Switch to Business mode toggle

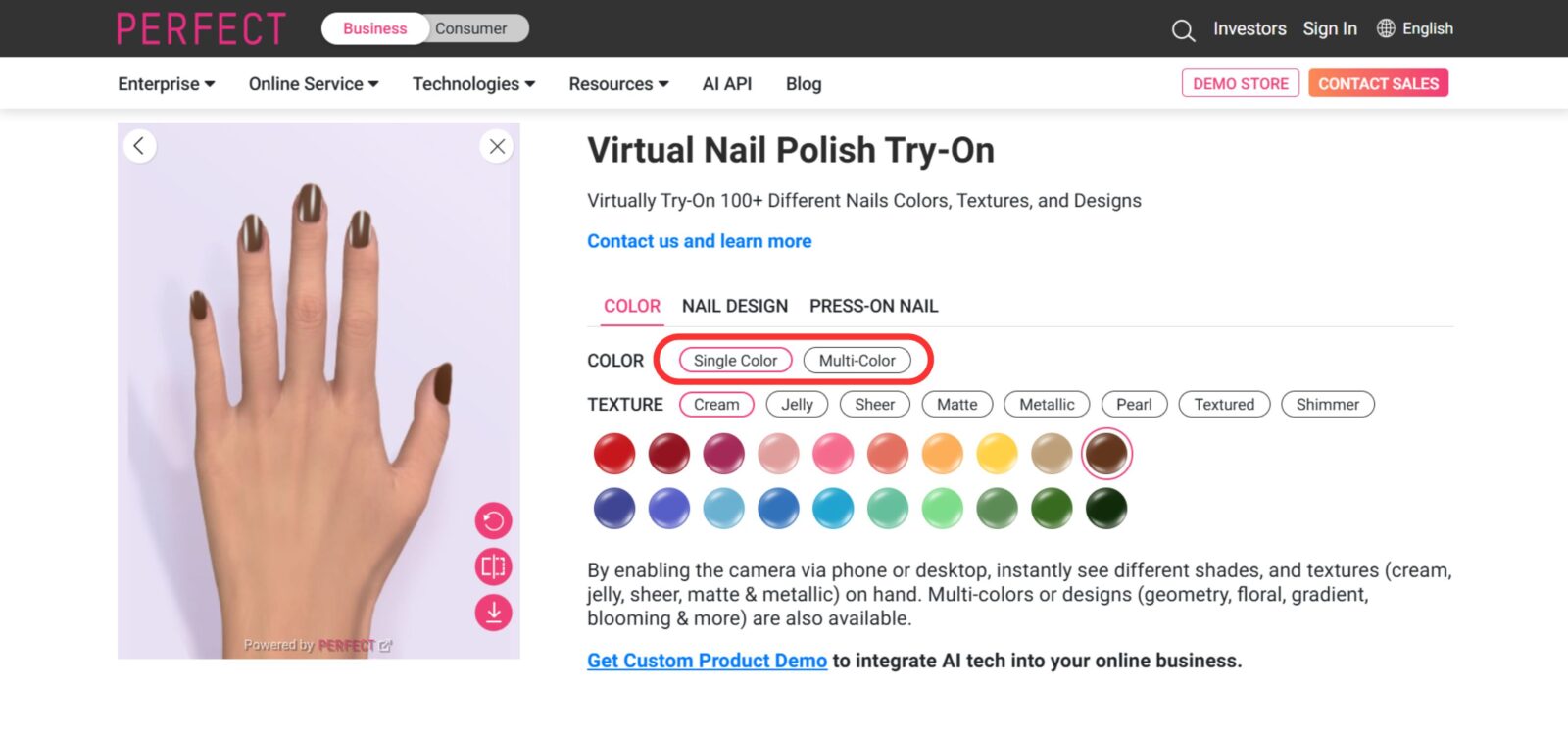[375, 28]
